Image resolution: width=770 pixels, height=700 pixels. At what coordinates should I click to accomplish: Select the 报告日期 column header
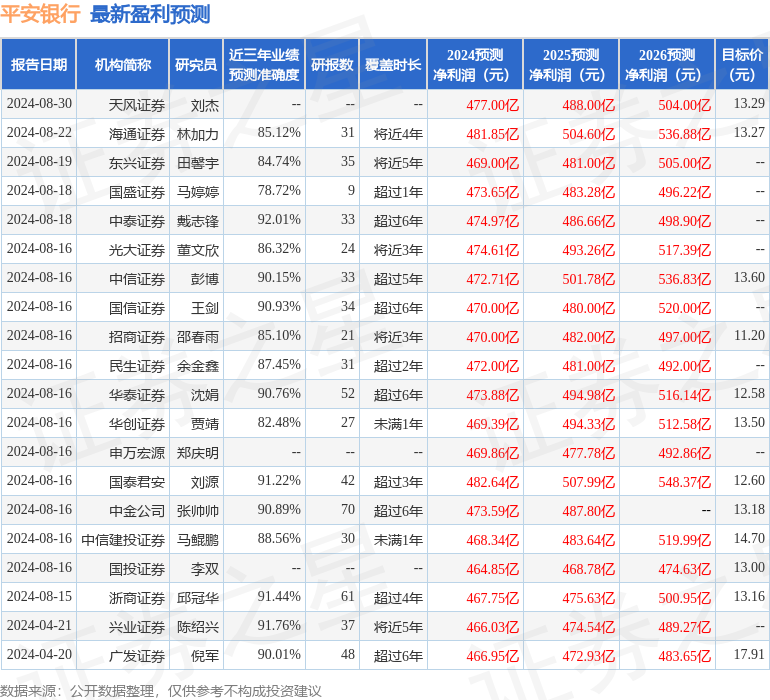pos(38,64)
